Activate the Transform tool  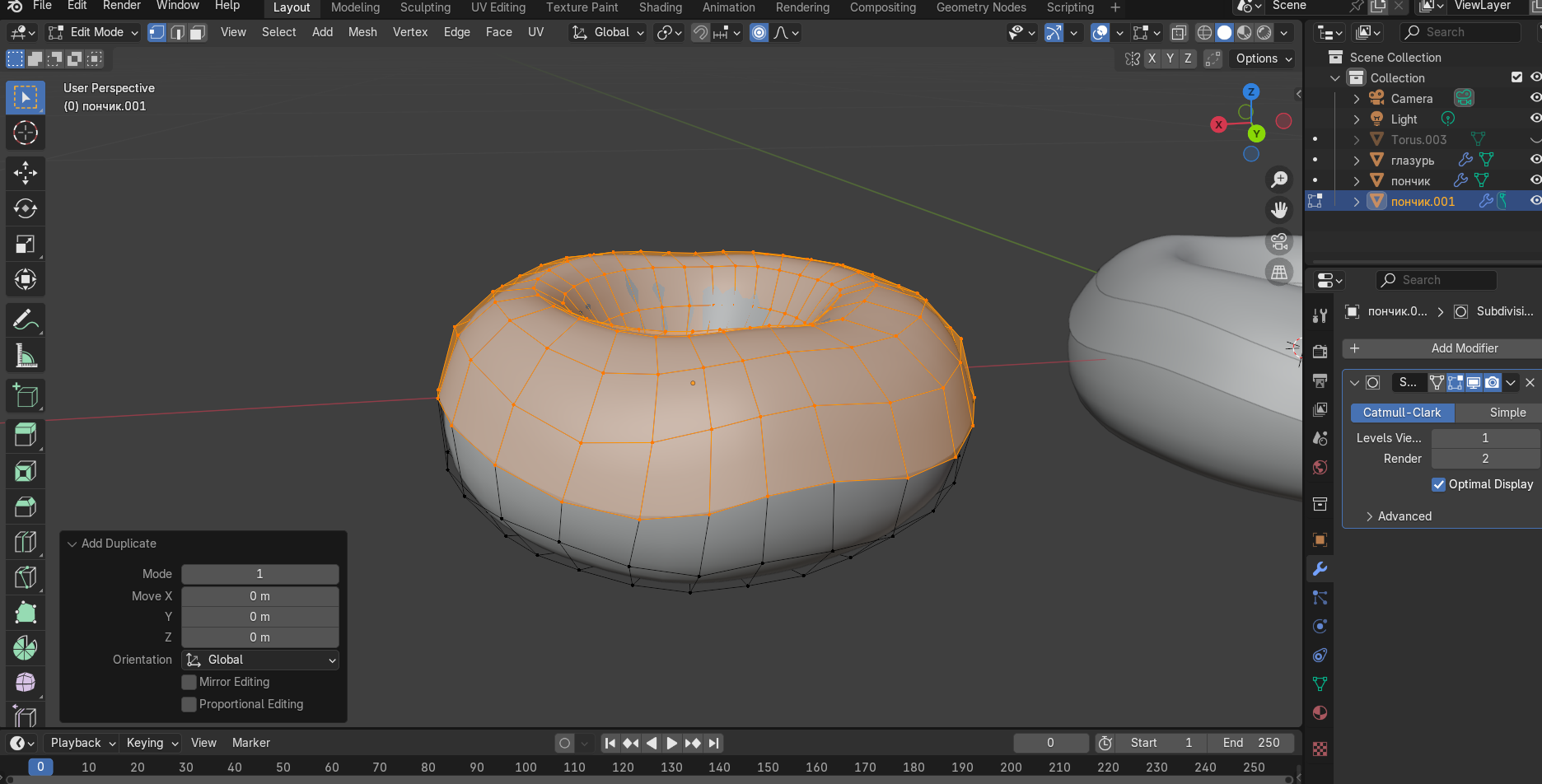(x=26, y=279)
